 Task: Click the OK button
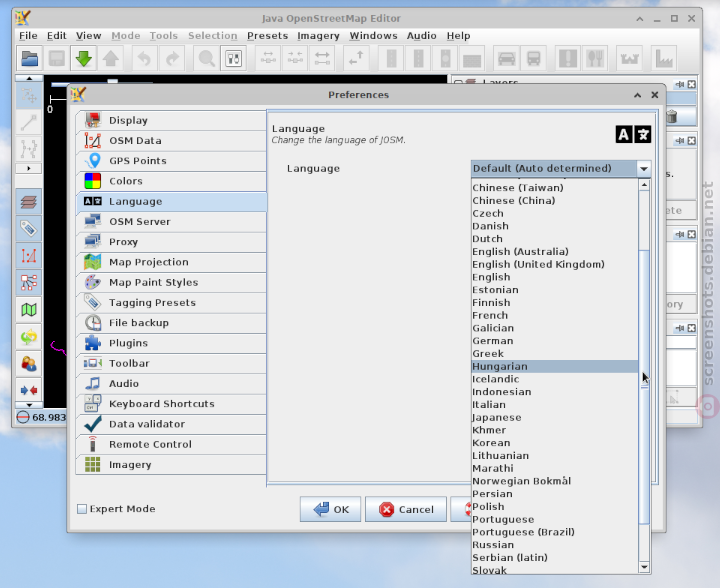tap(330, 509)
